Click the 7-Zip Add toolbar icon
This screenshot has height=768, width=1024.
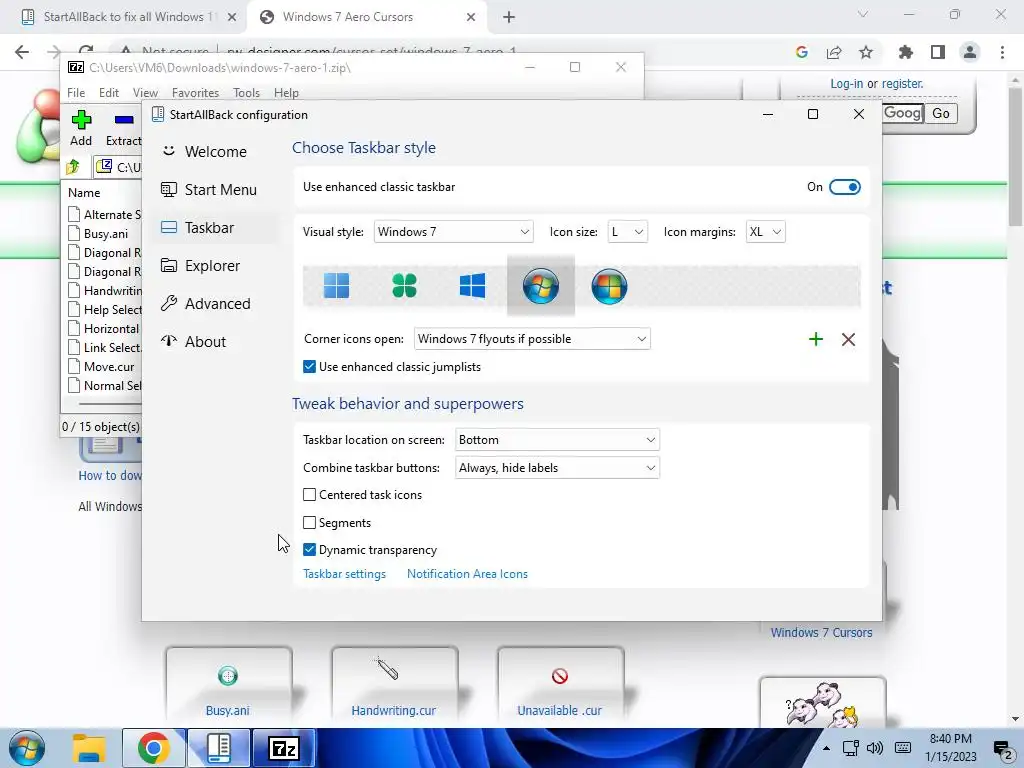(x=81, y=128)
